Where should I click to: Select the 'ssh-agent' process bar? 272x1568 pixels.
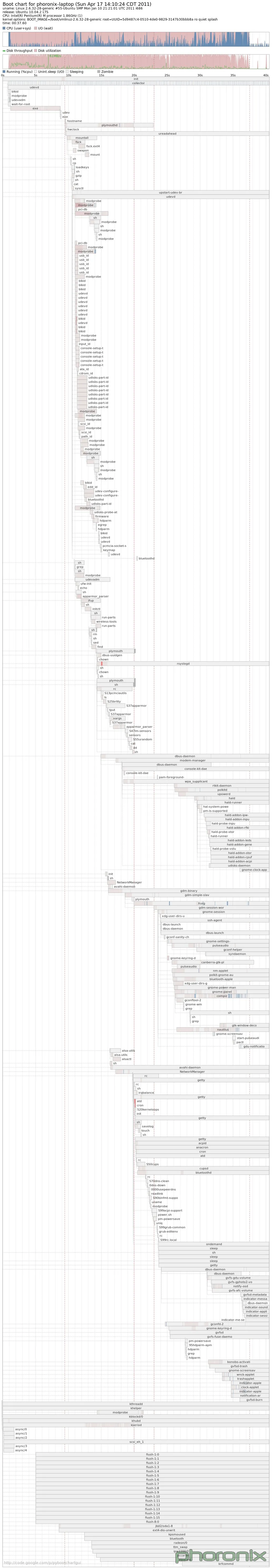click(215, 920)
